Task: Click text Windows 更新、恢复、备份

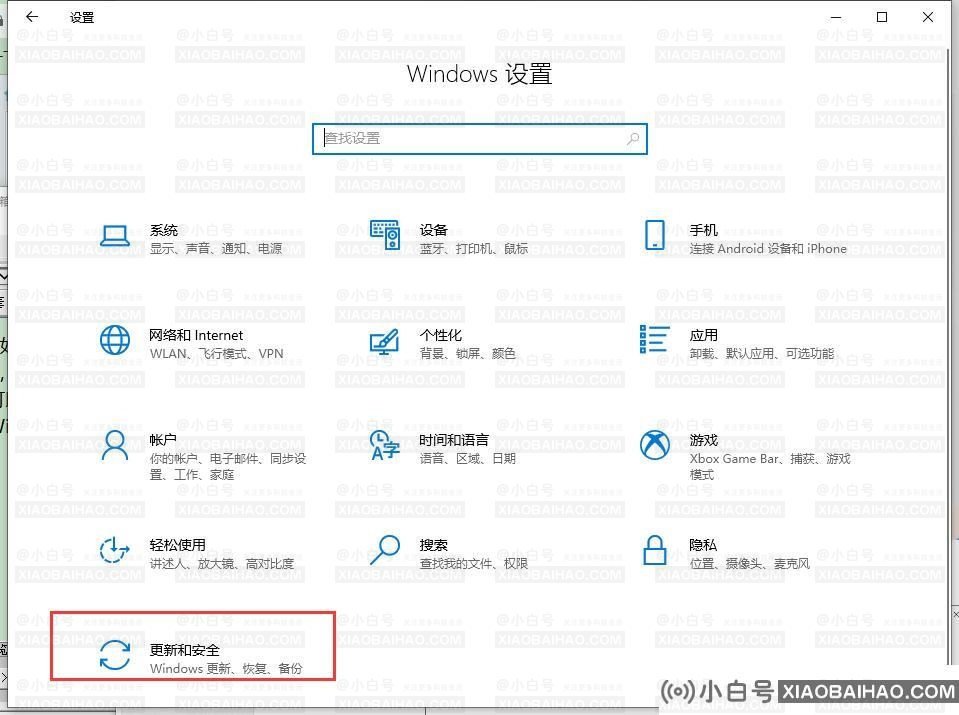Action: click(x=226, y=669)
